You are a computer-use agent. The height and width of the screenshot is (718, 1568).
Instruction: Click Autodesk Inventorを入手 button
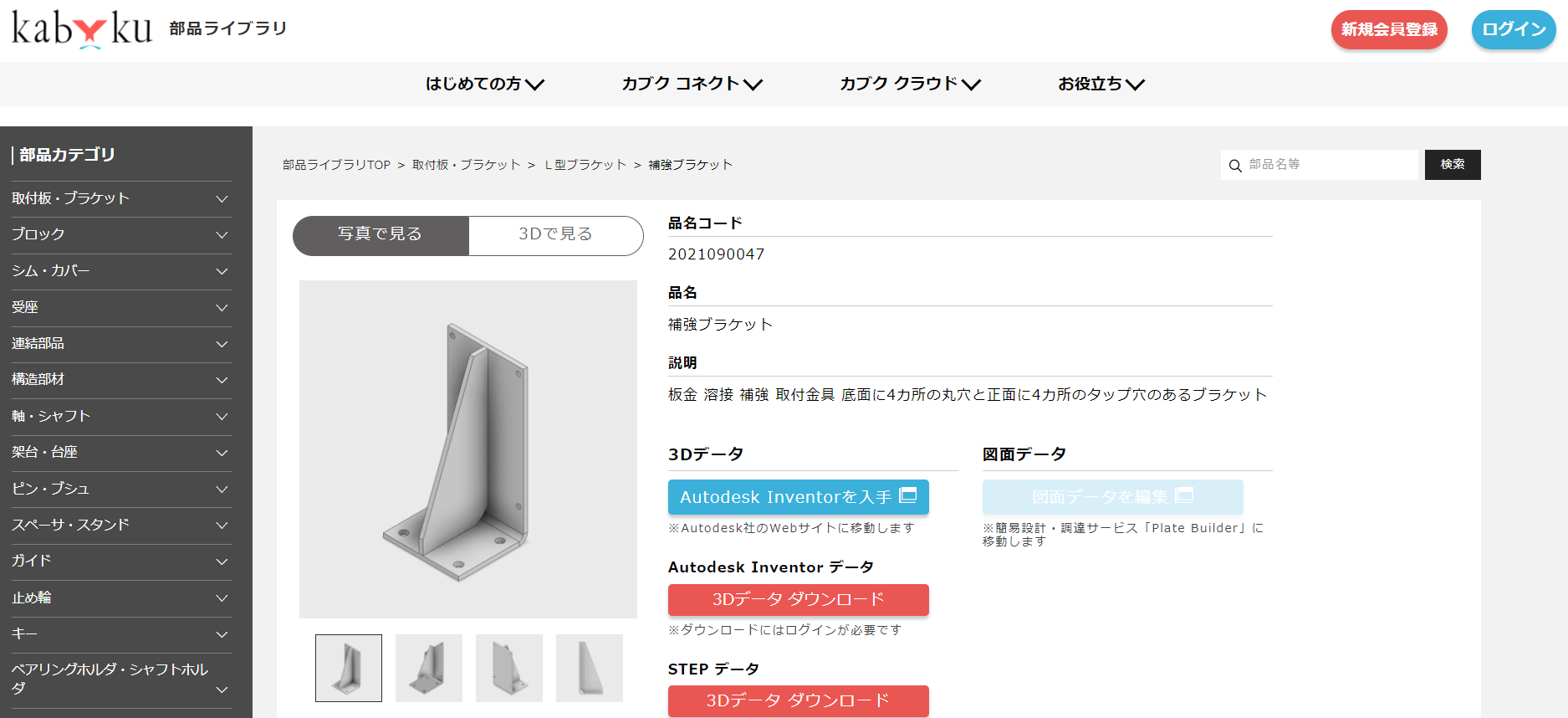click(798, 497)
